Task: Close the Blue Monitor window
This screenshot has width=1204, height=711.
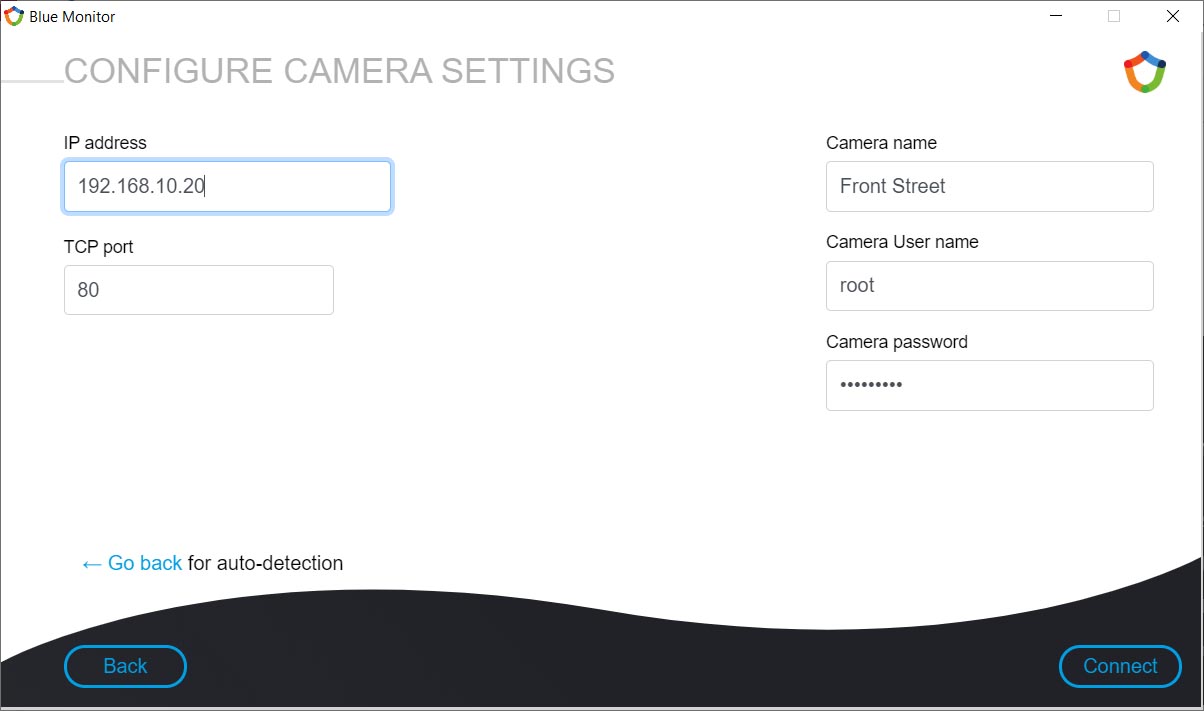Action: click(x=1173, y=16)
